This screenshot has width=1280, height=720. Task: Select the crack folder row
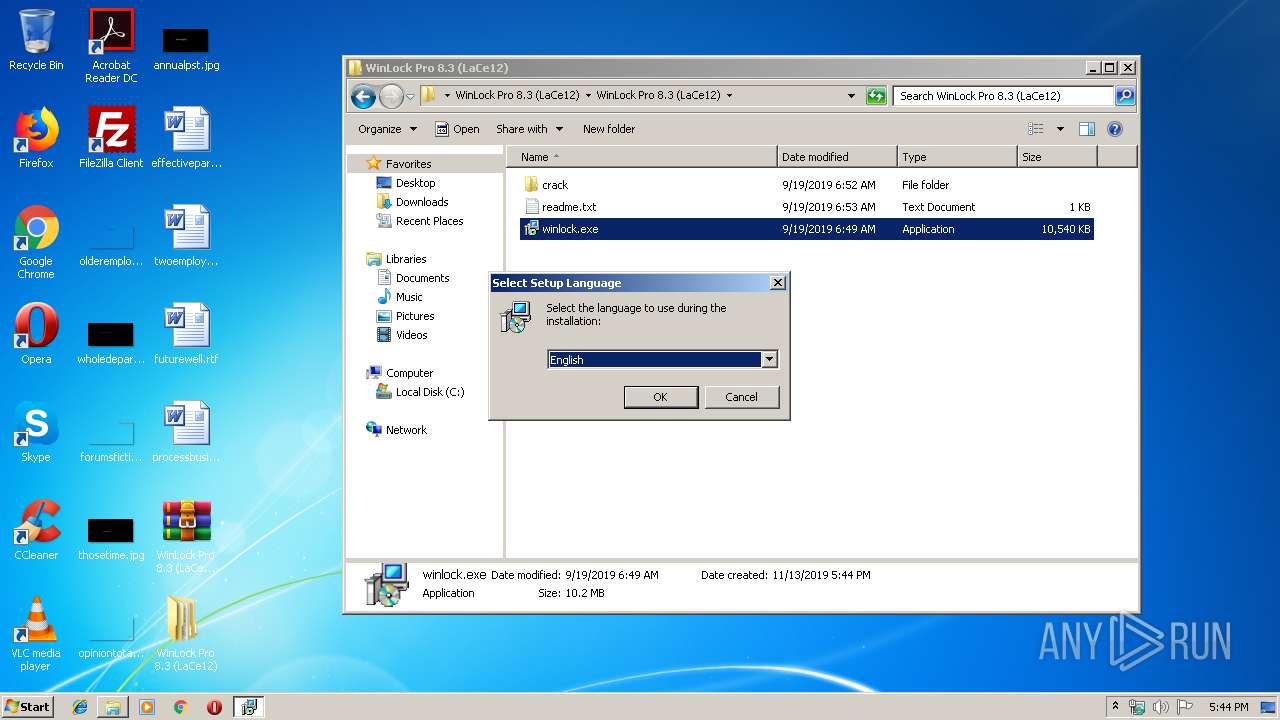coord(806,185)
